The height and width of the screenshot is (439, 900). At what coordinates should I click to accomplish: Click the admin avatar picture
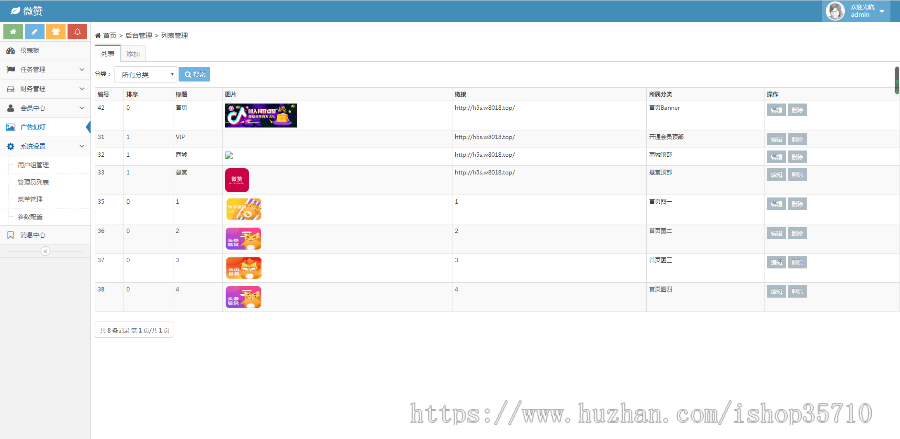point(835,11)
